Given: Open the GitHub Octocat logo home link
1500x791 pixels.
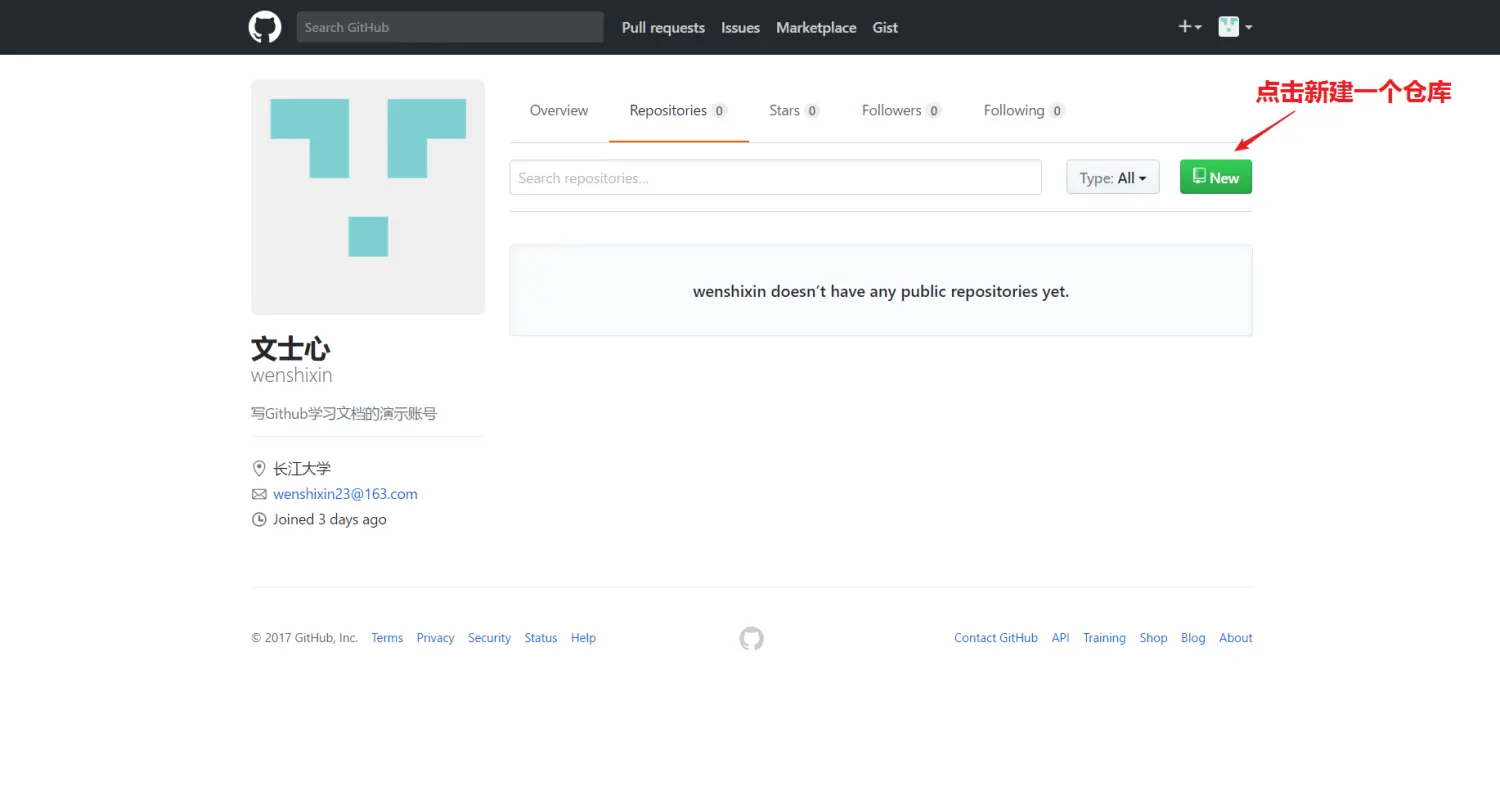Looking at the screenshot, I should click(x=265, y=27).
